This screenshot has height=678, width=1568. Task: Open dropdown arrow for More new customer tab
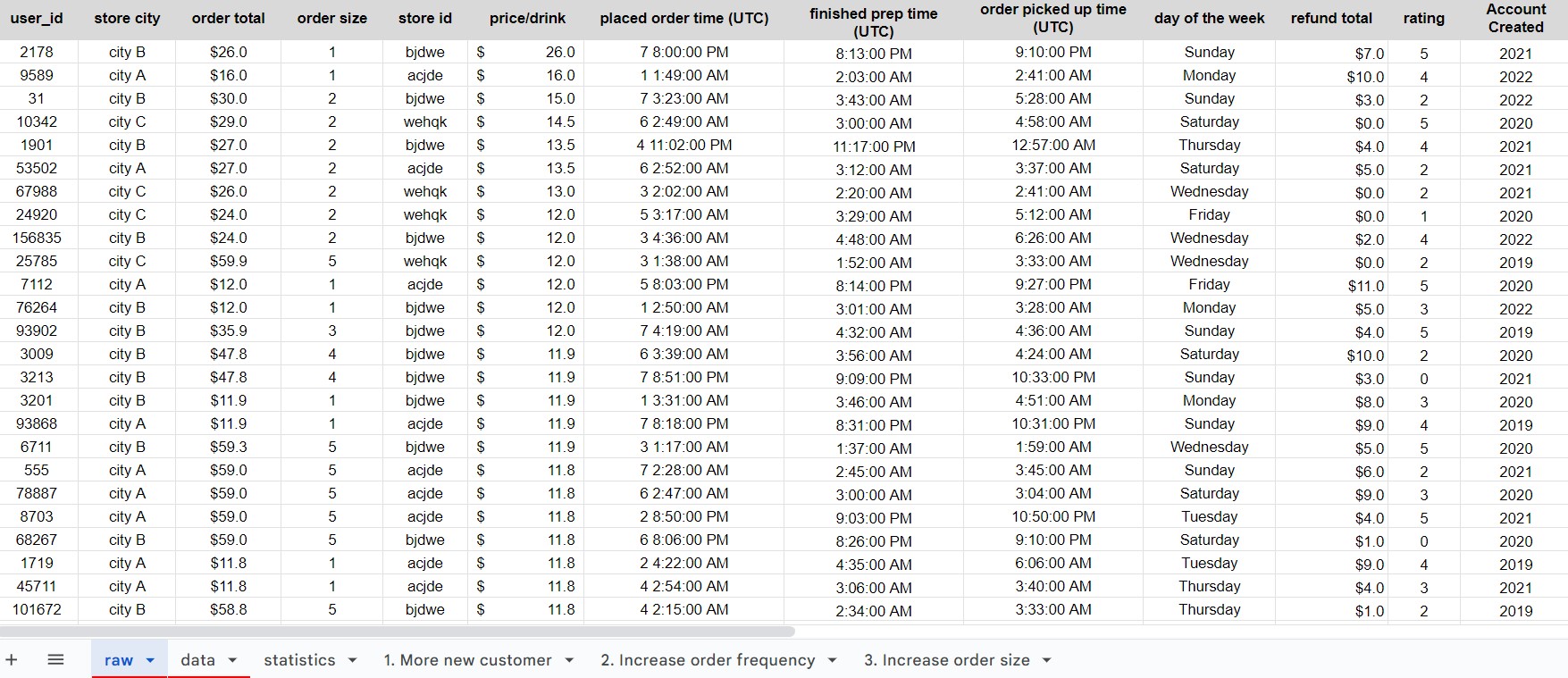pos(569,660)
